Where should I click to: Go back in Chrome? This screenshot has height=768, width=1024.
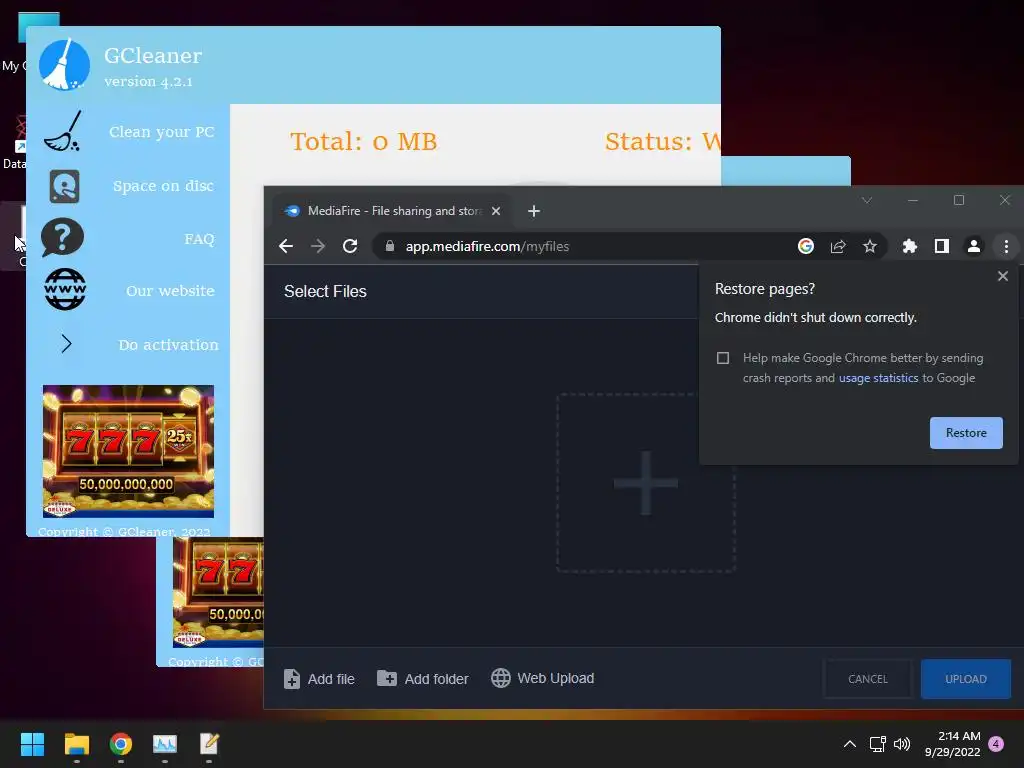click(285, 246)
